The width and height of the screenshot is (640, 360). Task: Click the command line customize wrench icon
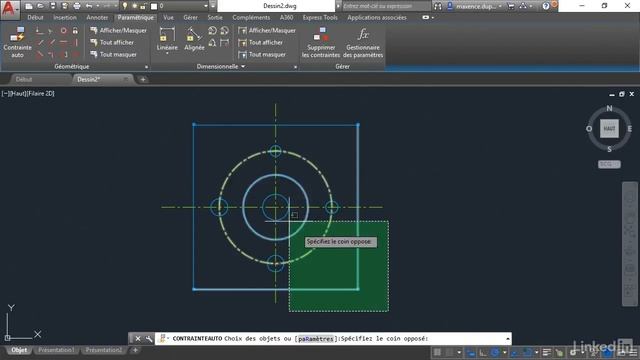coord(149,338)
